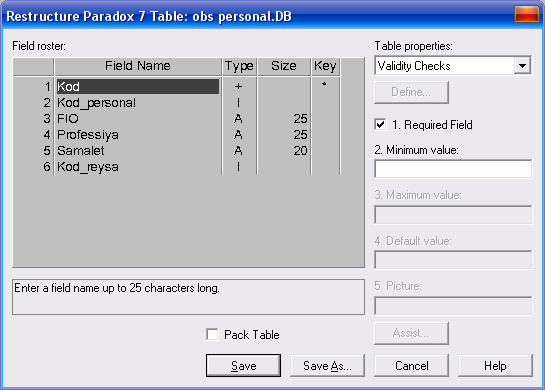
Task: Click the Size column header
Action: (x=284, y=66)
